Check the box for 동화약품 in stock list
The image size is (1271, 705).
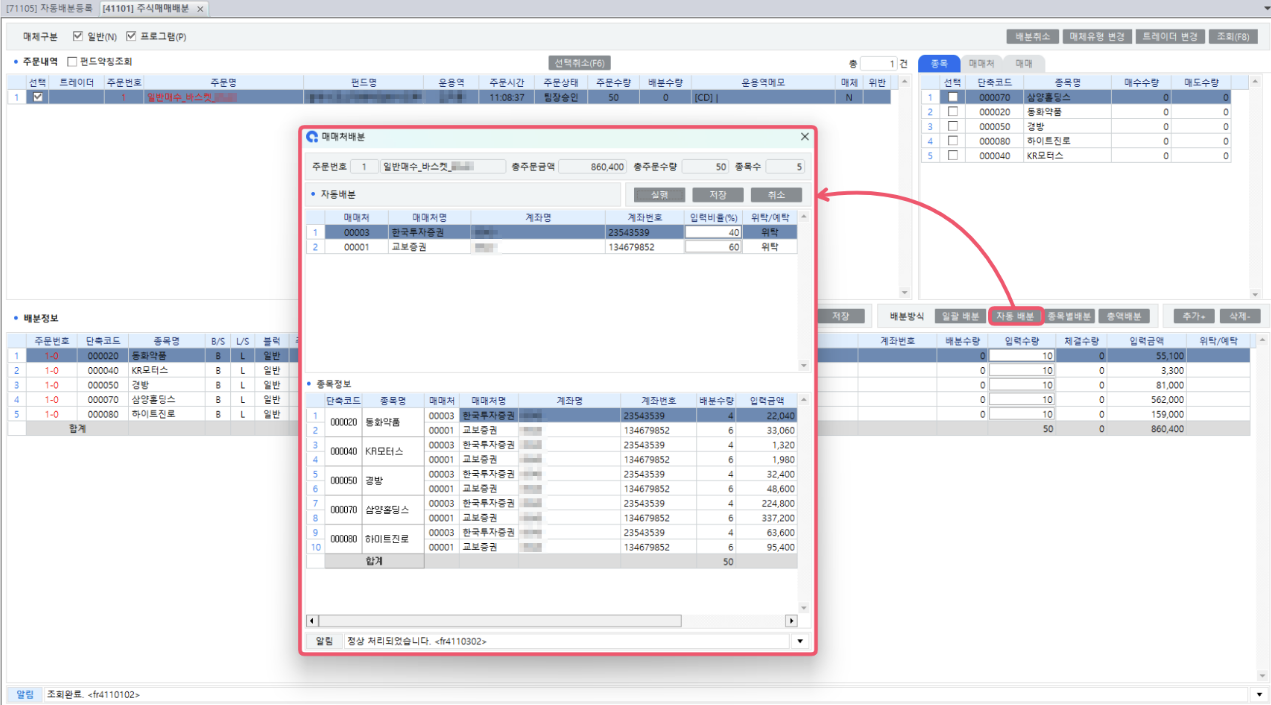coord(953,112)
